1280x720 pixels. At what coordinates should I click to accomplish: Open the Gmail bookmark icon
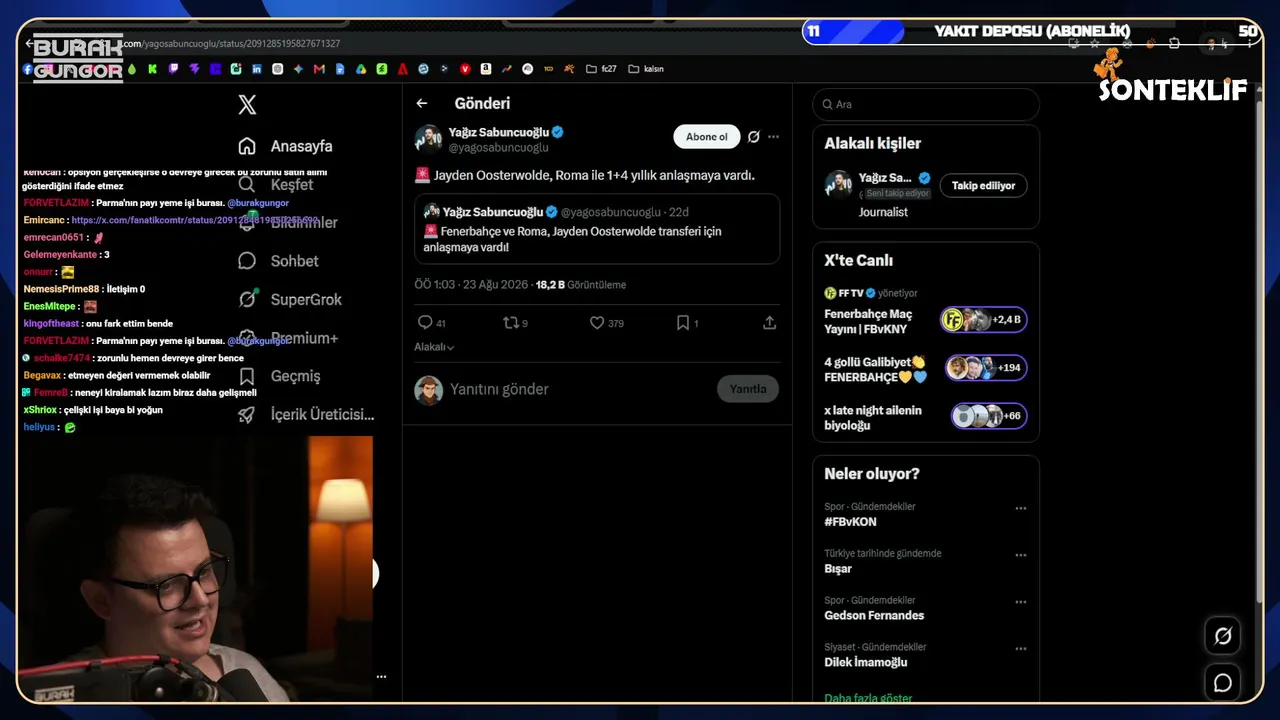coord(319,69)
